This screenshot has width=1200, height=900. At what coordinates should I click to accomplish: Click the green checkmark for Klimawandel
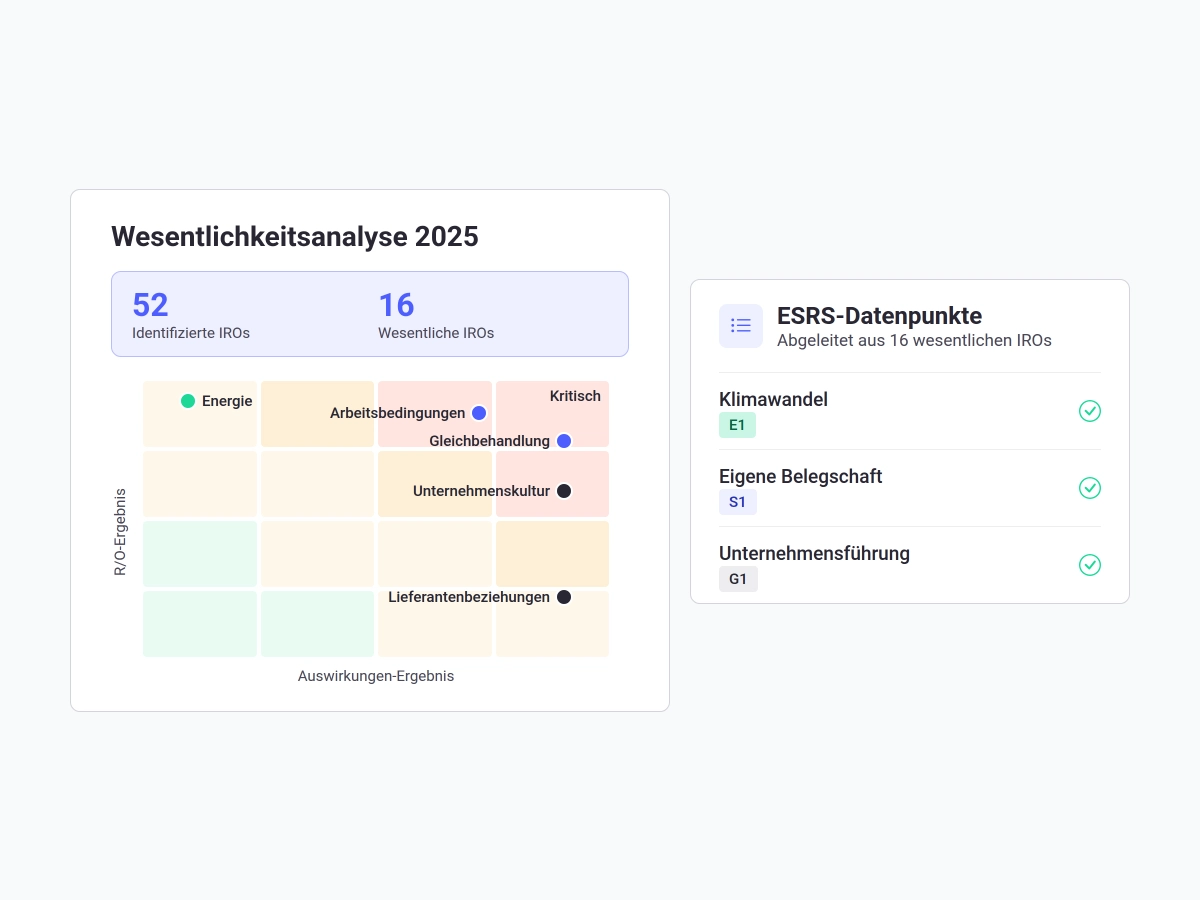[1090, 411]
